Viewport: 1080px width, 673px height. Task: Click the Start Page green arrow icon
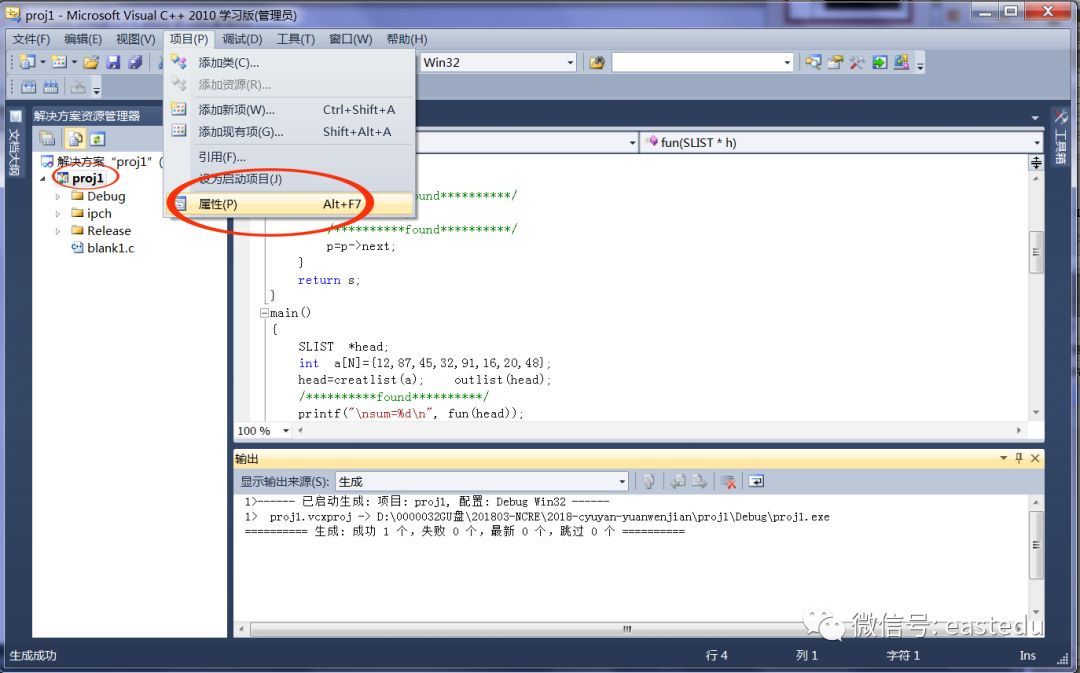(x=880, y=63)
